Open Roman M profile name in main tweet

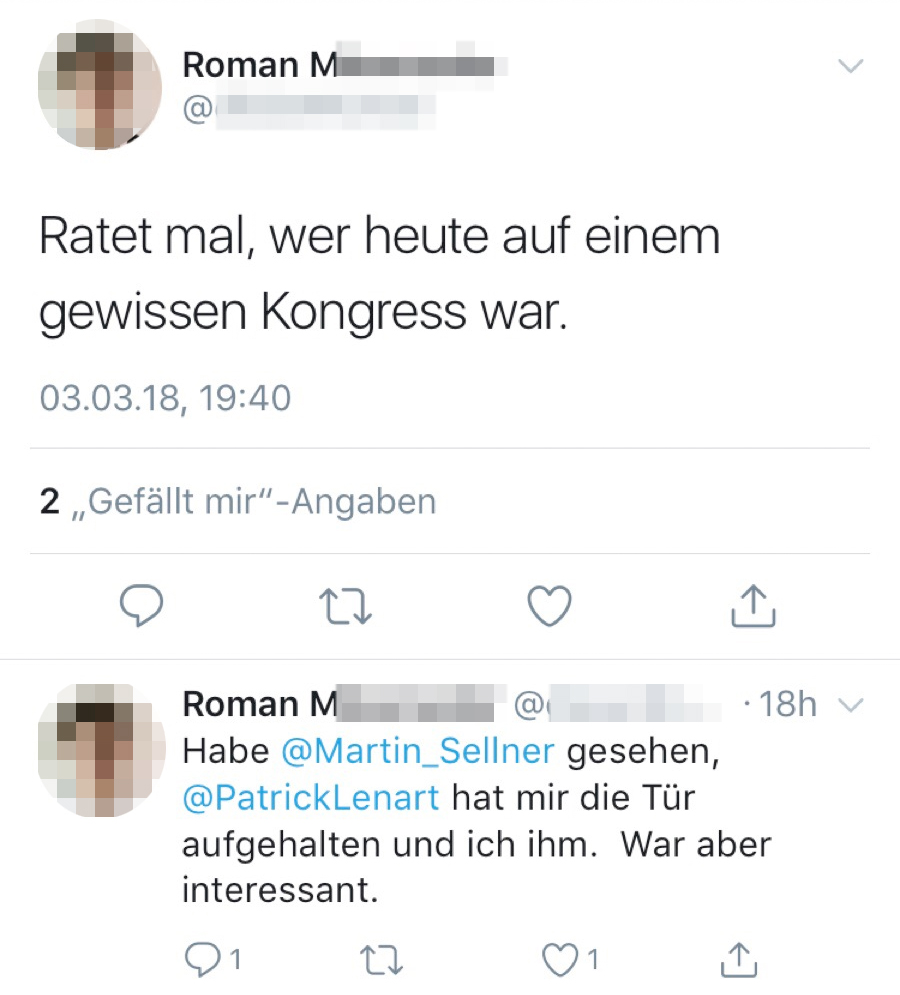coord(345,65)
